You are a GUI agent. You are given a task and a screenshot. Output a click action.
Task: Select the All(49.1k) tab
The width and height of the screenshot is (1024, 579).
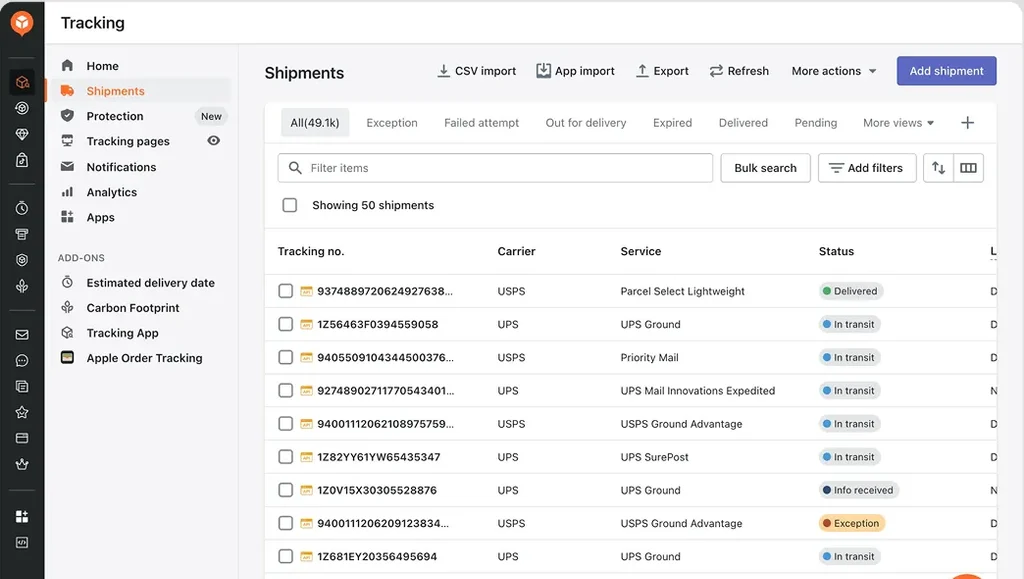[315, 123]
